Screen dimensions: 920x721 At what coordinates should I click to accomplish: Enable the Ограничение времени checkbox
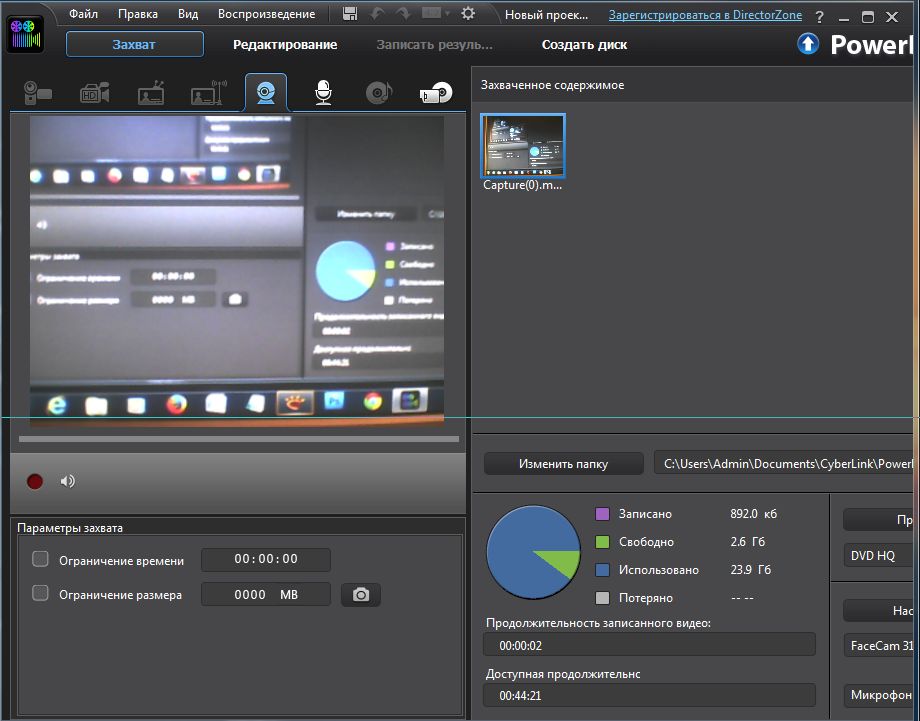tap(41, 559)
